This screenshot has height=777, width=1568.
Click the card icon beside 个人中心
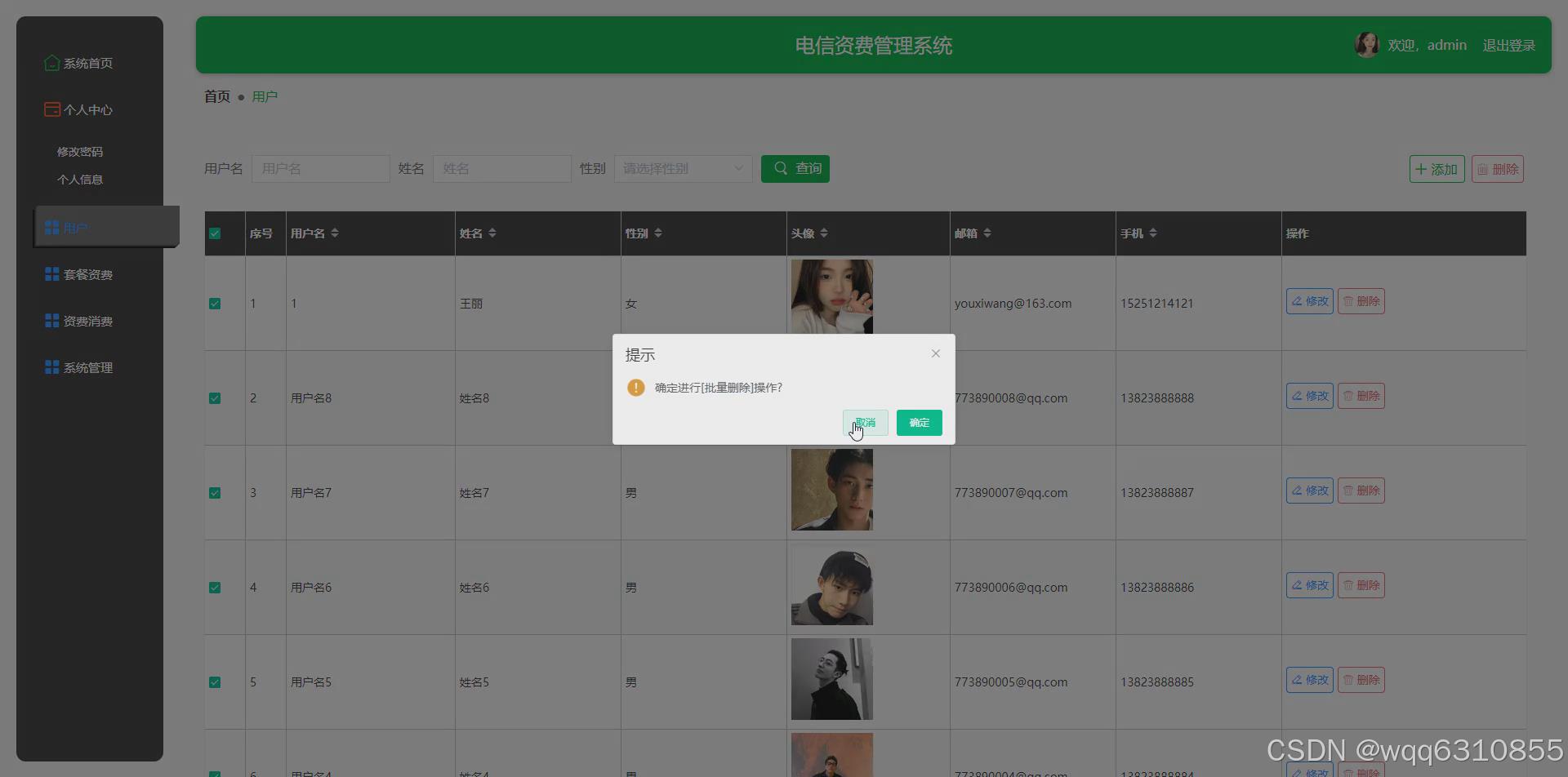pos(51,109)
